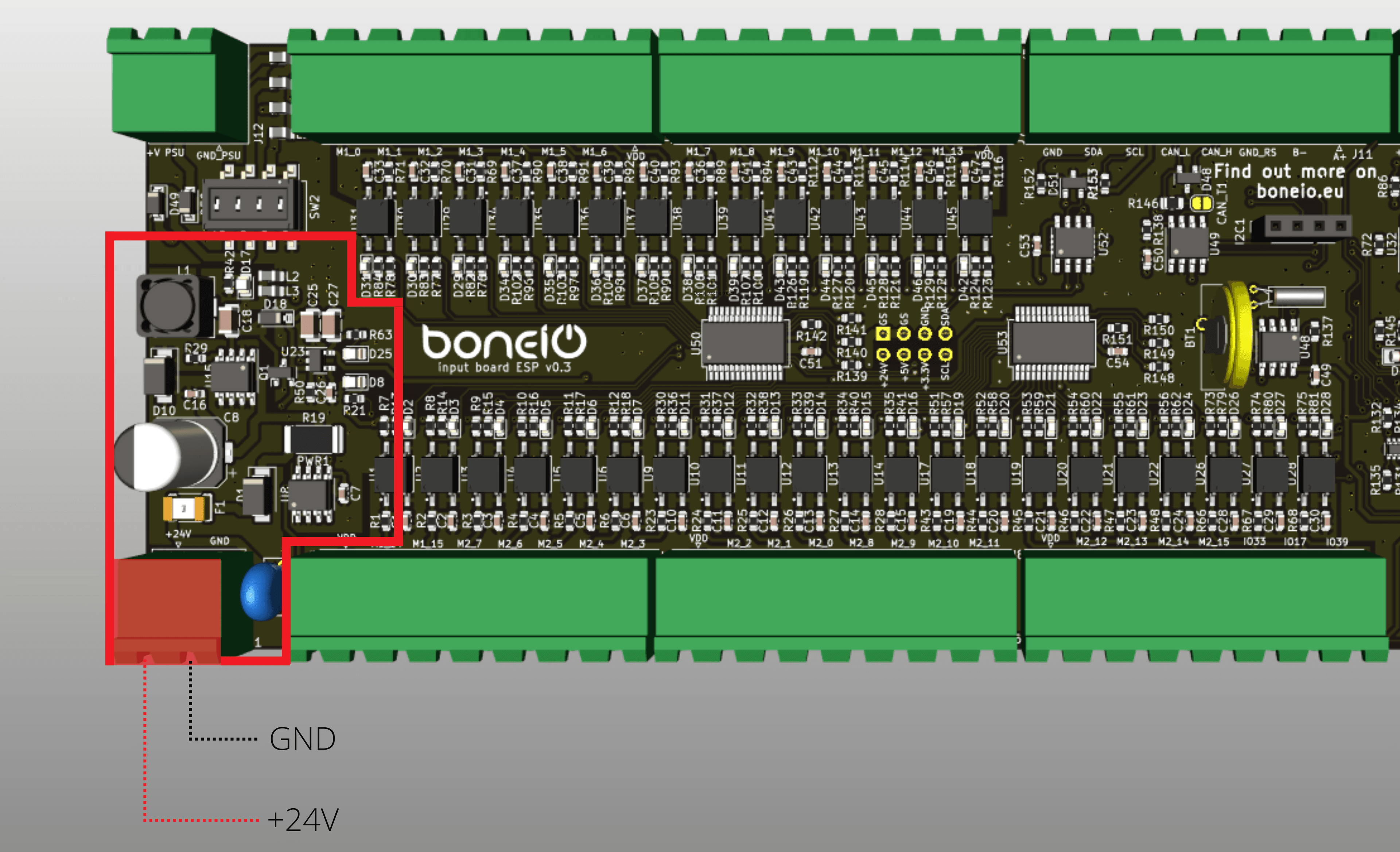Click the 'R63' silkscreen label
Screen dimensions: 1400x852
click(380, 335)
